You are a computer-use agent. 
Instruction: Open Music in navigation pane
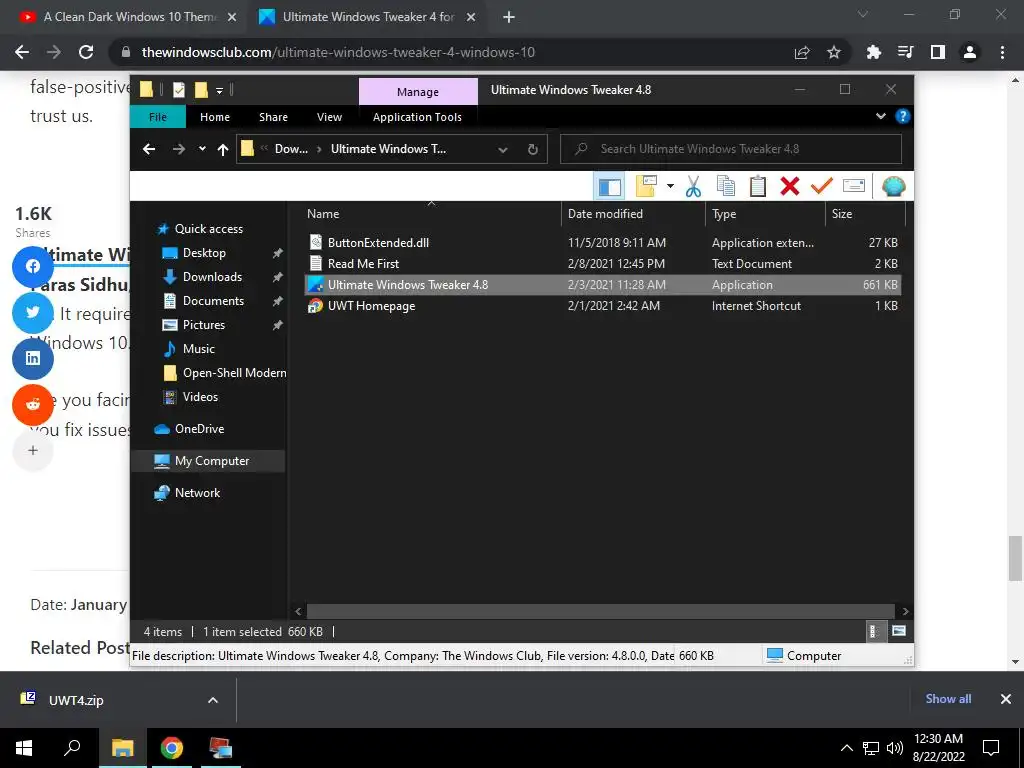[199, 349]
